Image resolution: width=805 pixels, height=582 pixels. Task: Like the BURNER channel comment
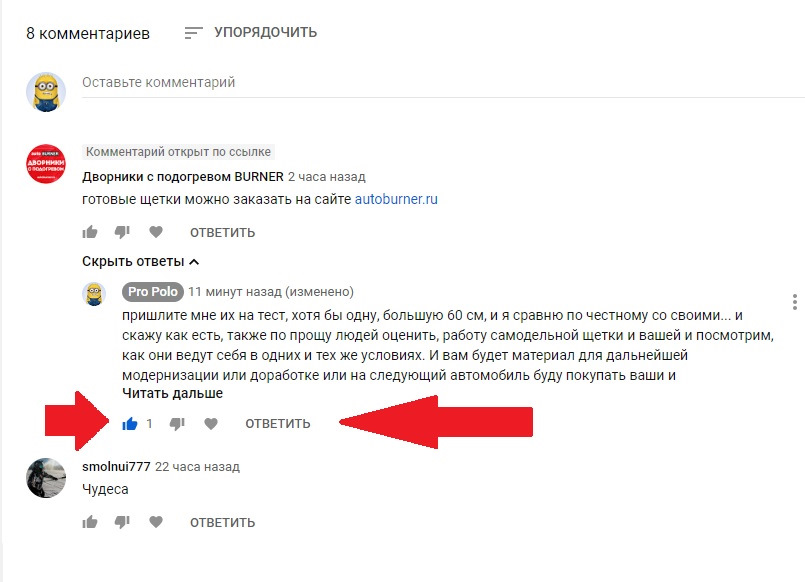(x=90, y=232)
